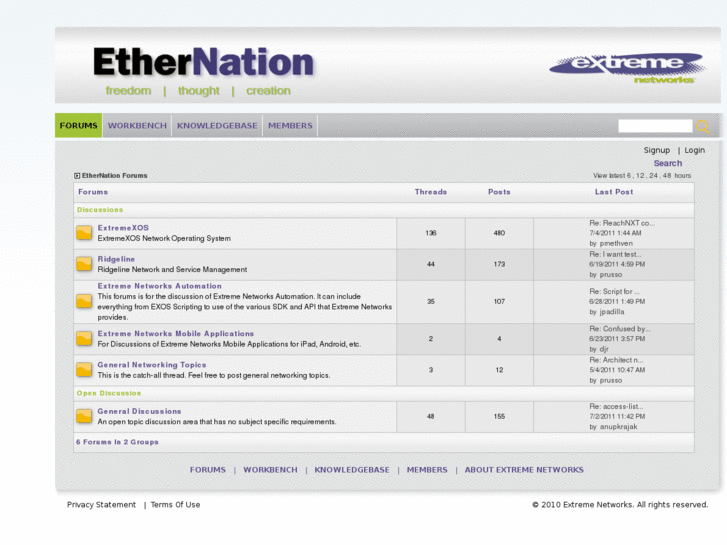The height and width of the screenshot is (545, 727).
Task: Click the General Networking Topics folder icon
Action: (84, 370)
